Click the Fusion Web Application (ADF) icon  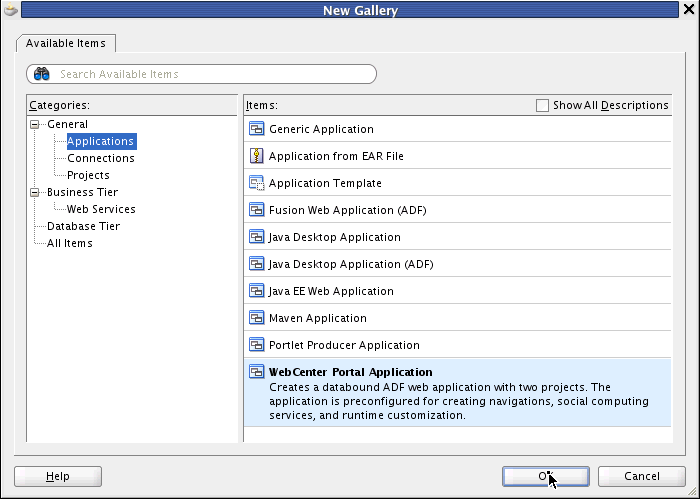[256, 210]
